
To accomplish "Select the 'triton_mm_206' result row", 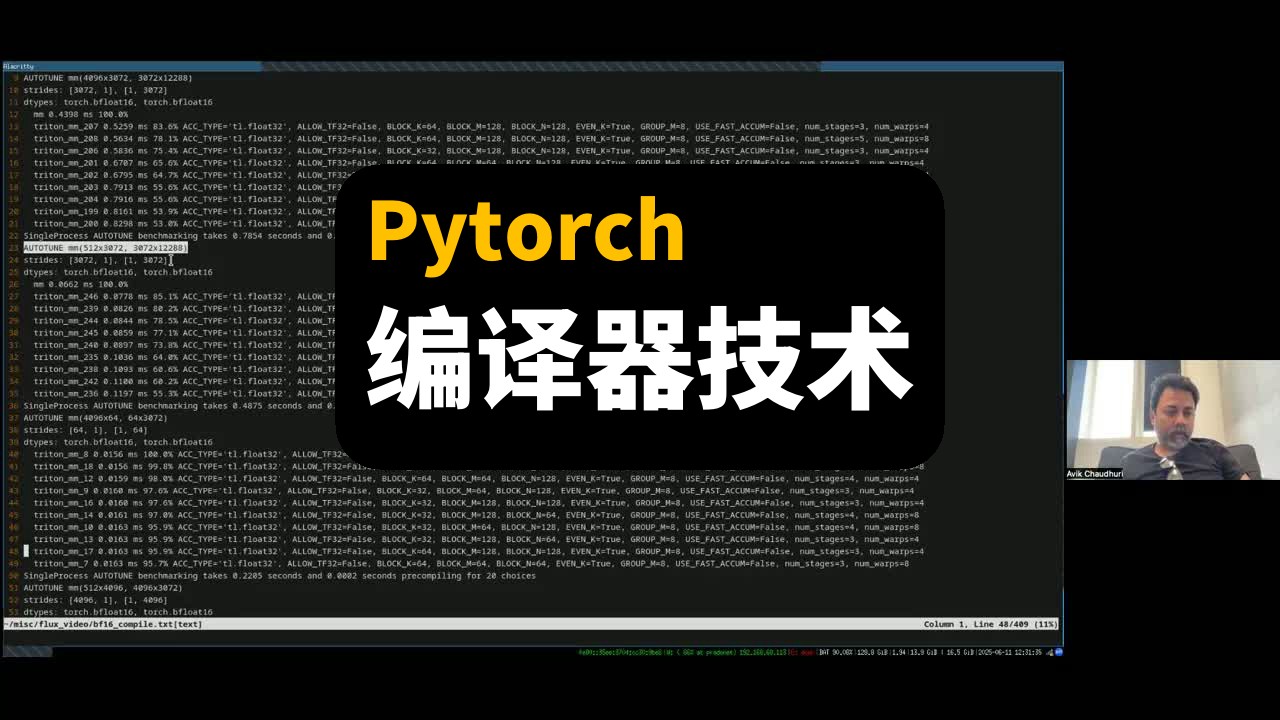I will 481,150.
